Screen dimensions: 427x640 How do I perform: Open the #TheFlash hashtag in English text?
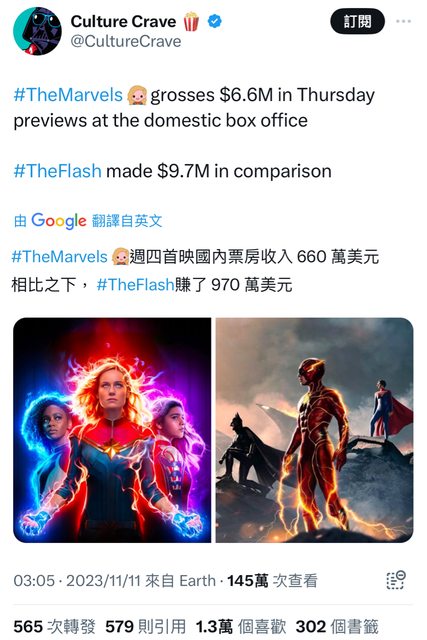(x=58, y=171)
